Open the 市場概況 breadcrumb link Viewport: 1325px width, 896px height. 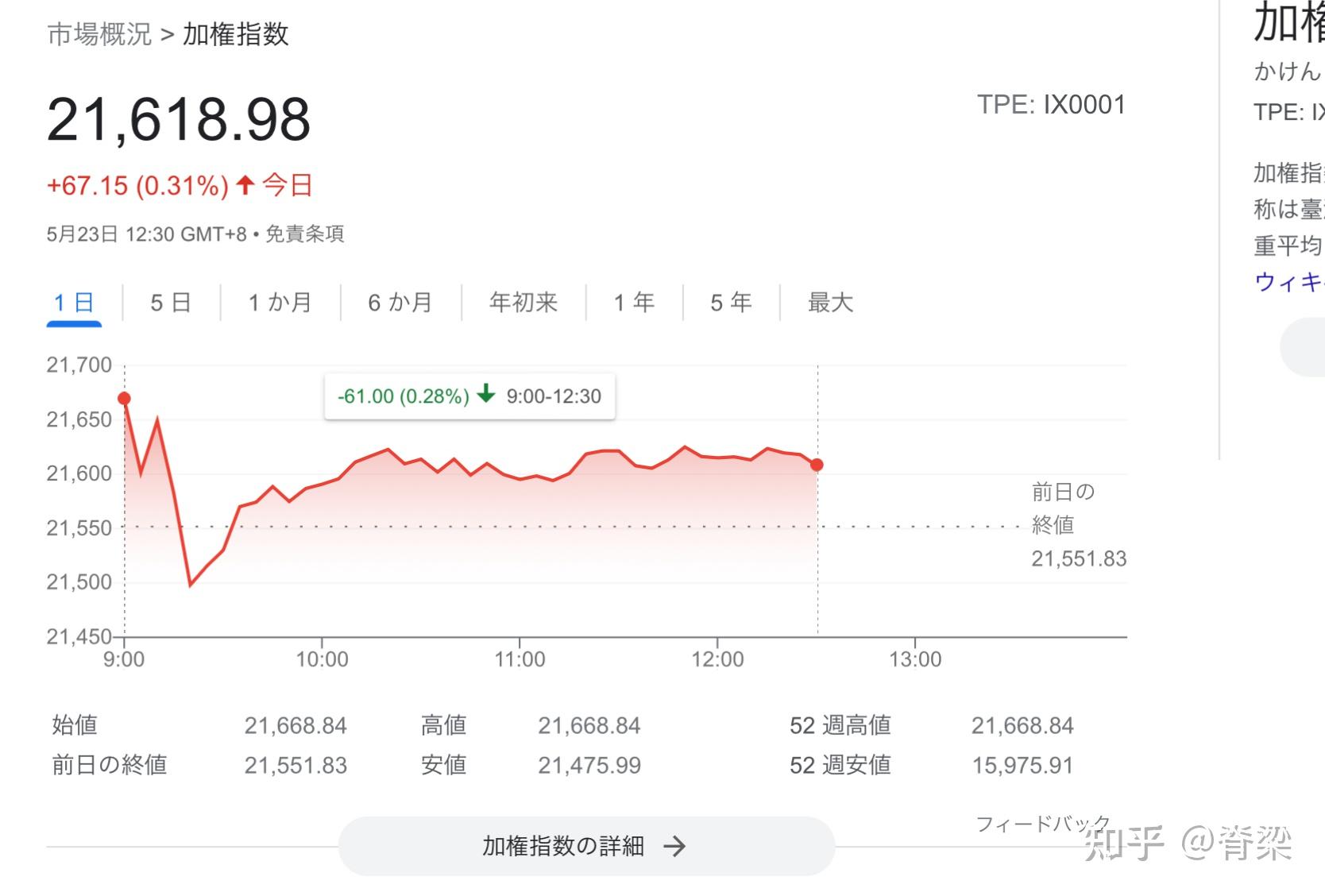point(99,34)
